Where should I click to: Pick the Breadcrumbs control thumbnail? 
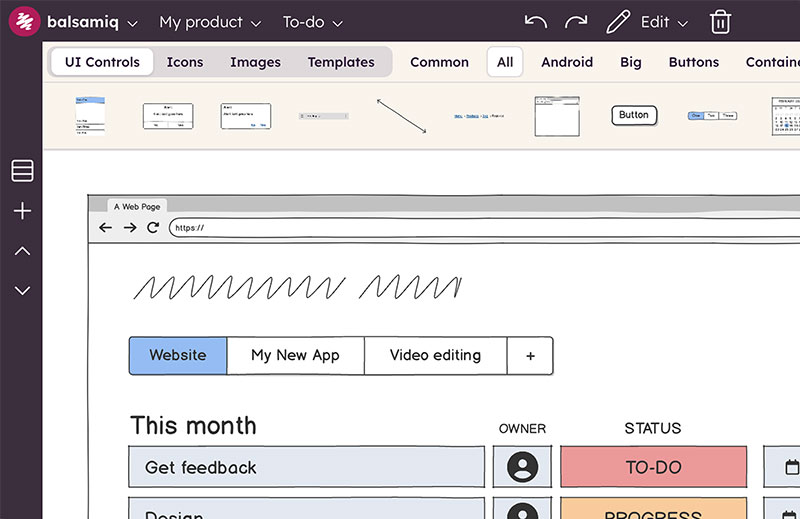(x=479, y=116)
